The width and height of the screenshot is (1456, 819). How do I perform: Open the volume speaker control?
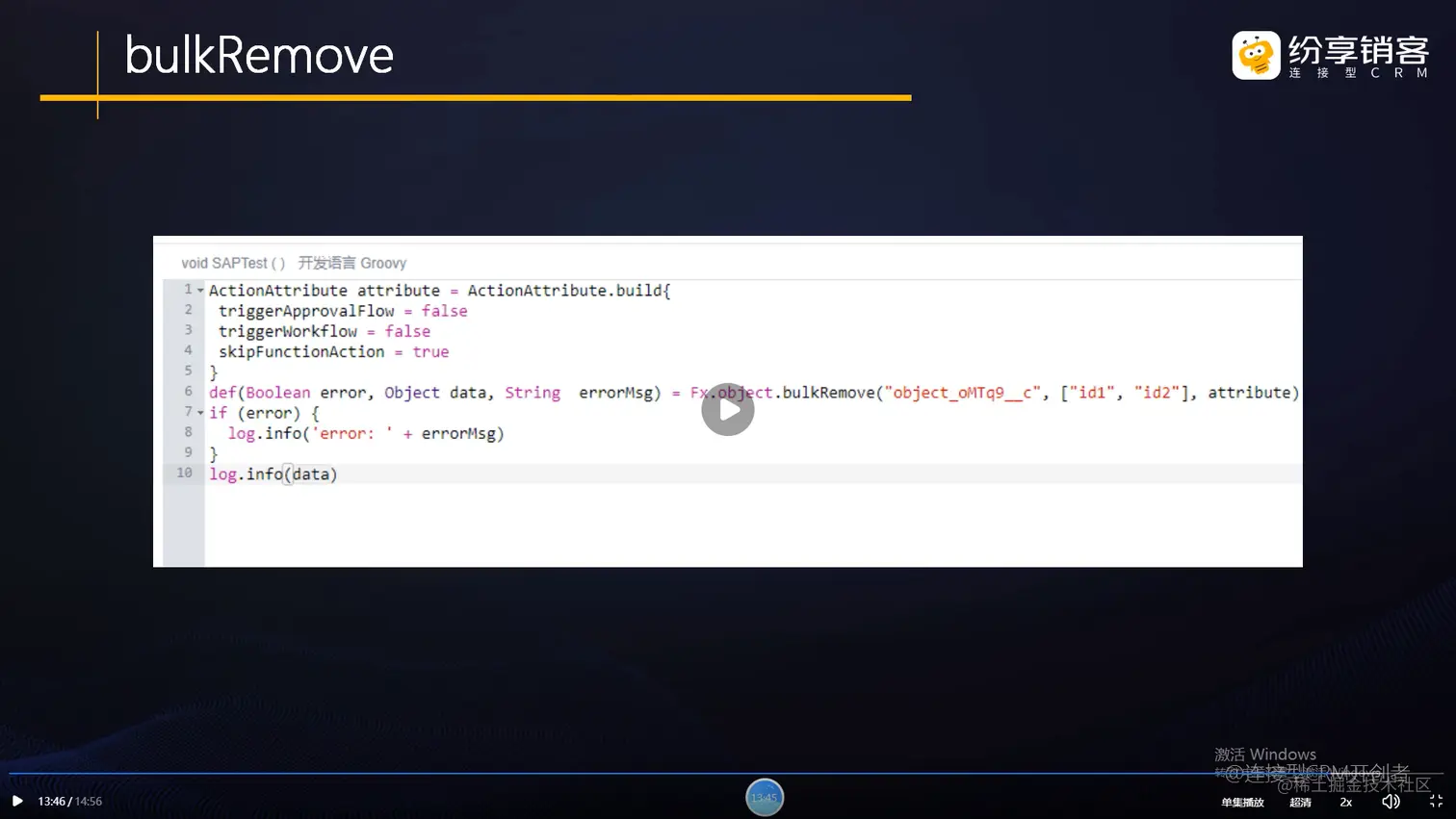tap(1391, 802)
